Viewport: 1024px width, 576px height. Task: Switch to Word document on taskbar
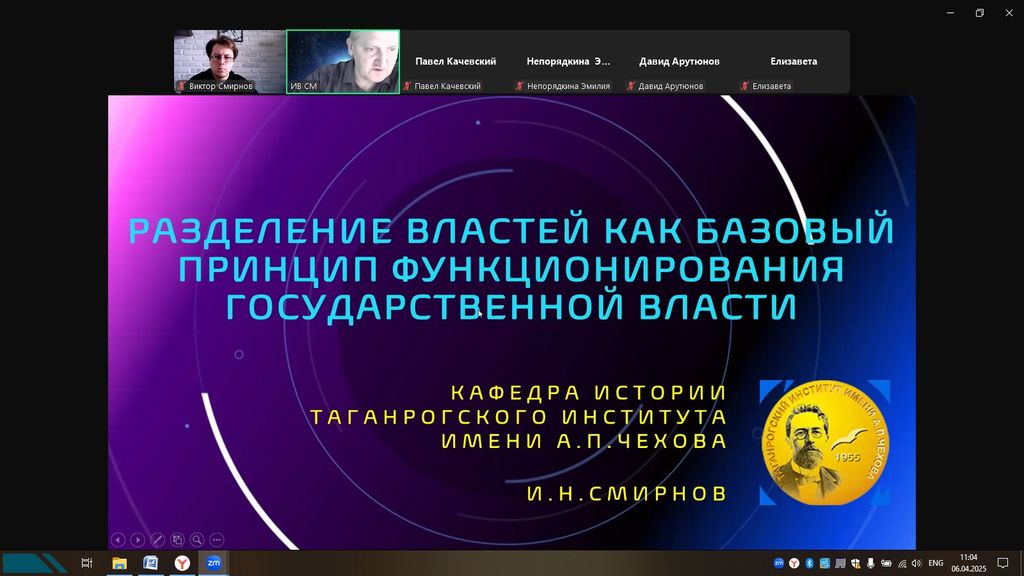tap(150, 563)
